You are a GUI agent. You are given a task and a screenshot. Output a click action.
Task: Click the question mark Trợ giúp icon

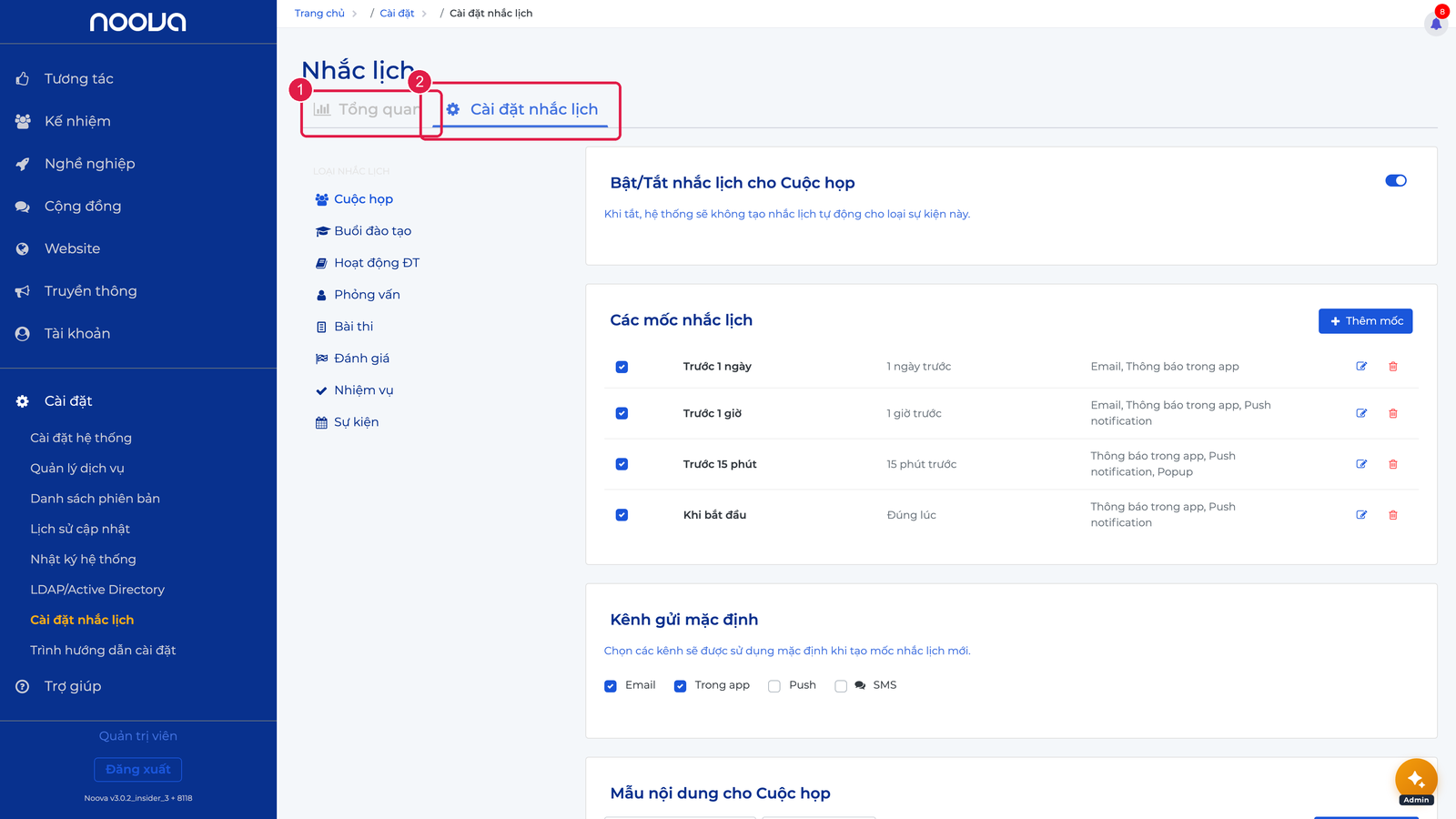(x=23, y=686)
